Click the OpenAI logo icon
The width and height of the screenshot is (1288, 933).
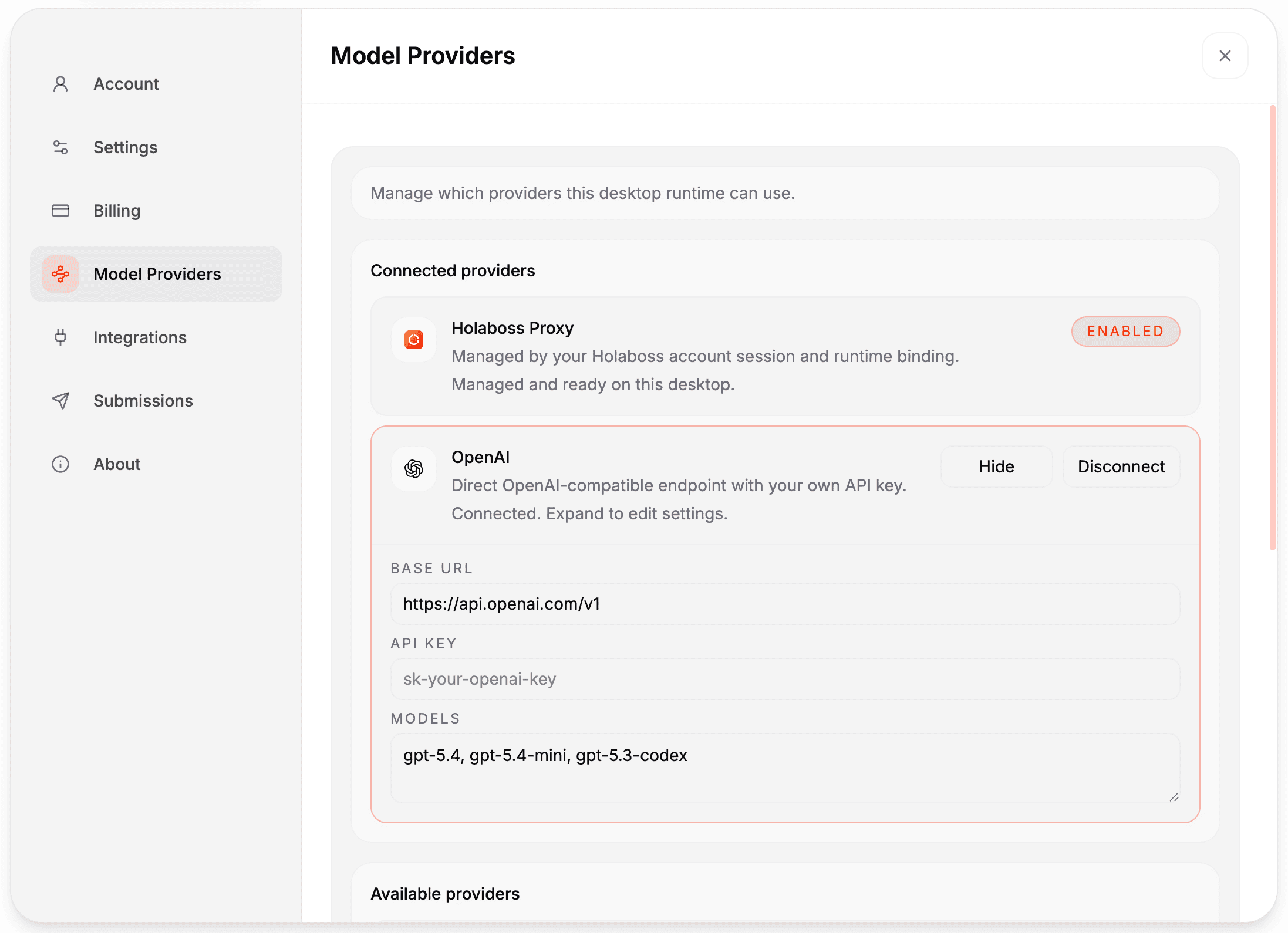pos(414,468)
